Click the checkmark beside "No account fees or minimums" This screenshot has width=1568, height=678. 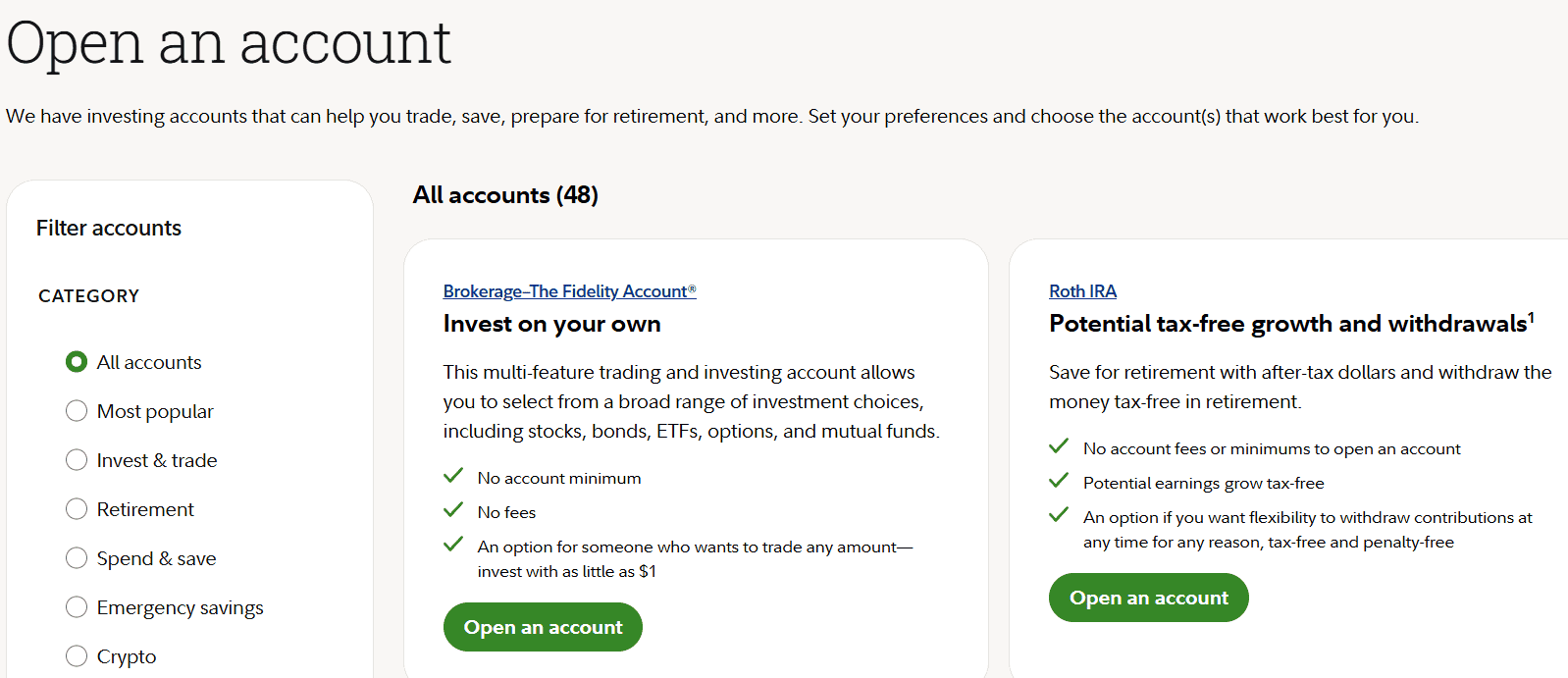1059,445
